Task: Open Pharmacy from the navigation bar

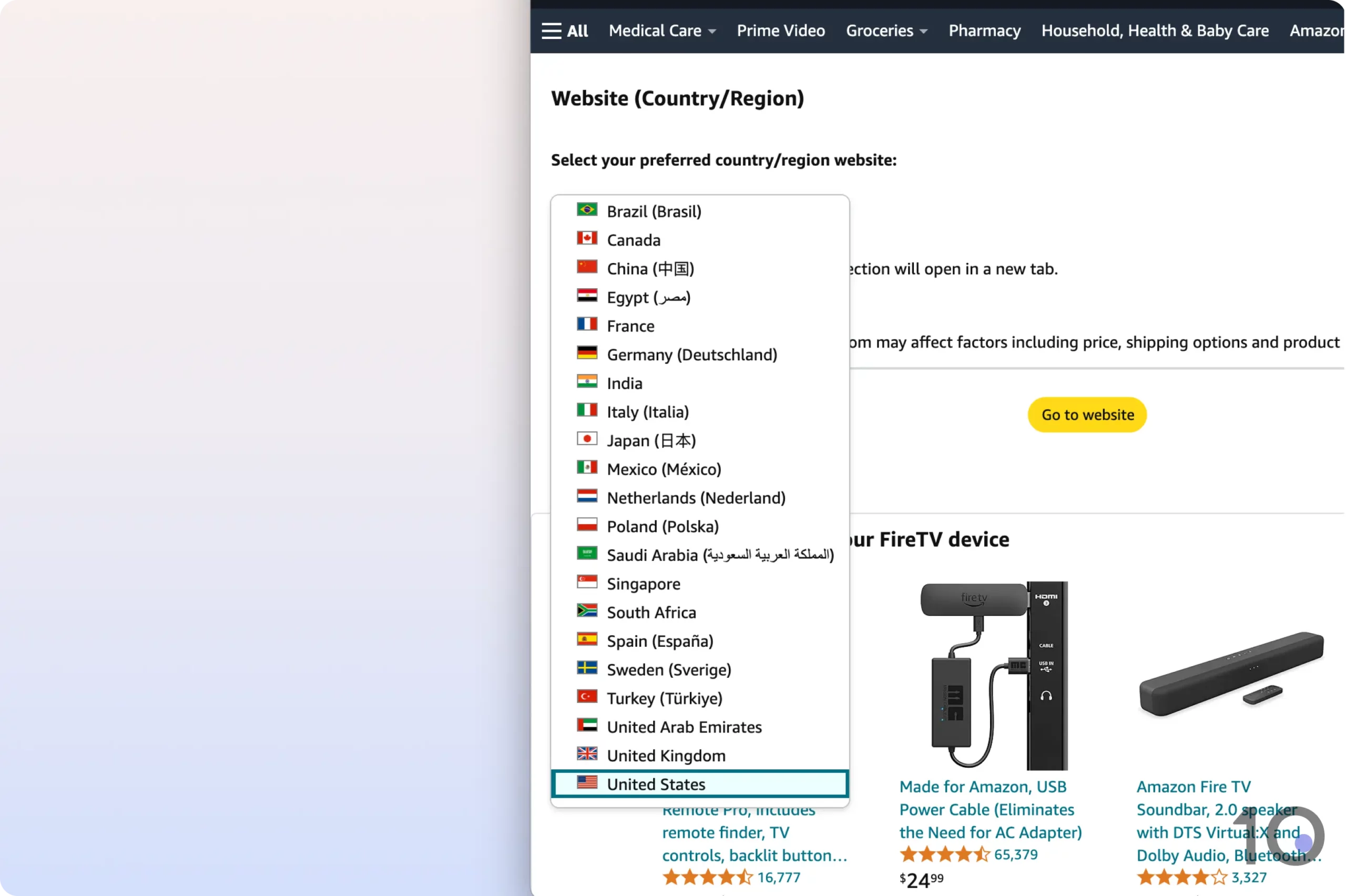Action: coord(984,30)
